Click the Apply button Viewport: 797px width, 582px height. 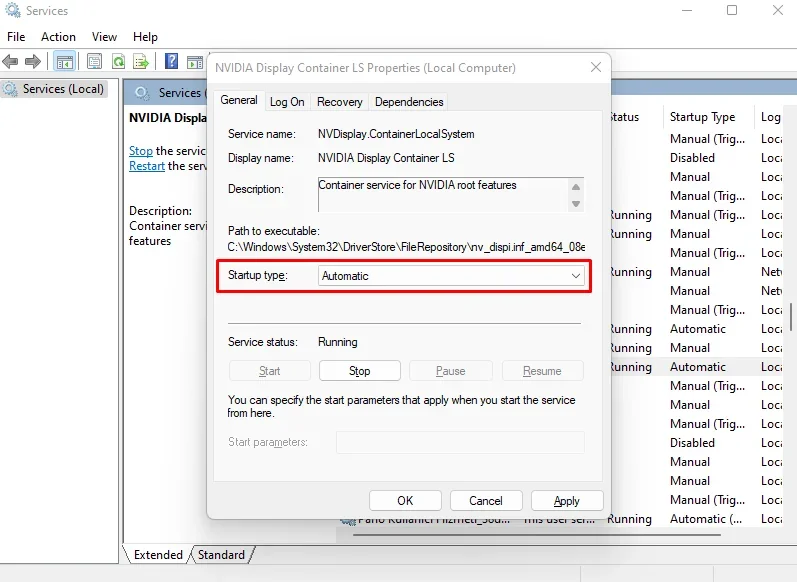(x=567, y=501)
